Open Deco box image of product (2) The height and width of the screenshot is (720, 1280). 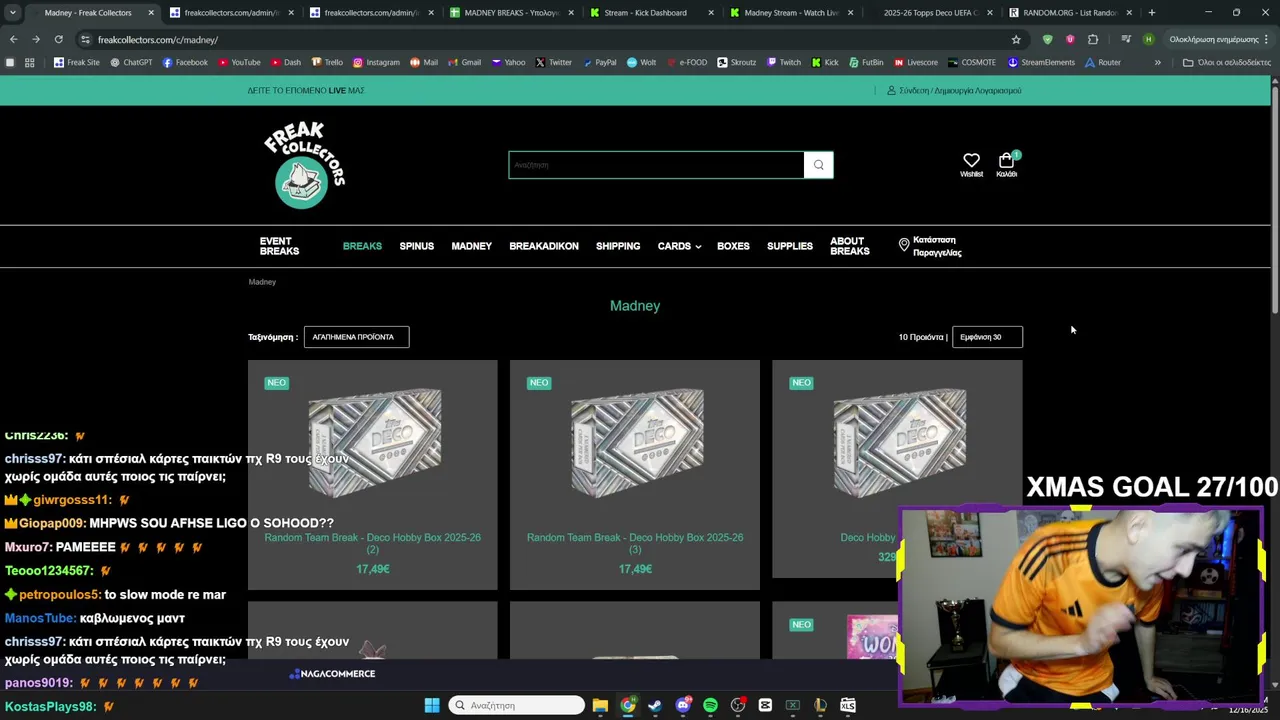pos(373,442)
